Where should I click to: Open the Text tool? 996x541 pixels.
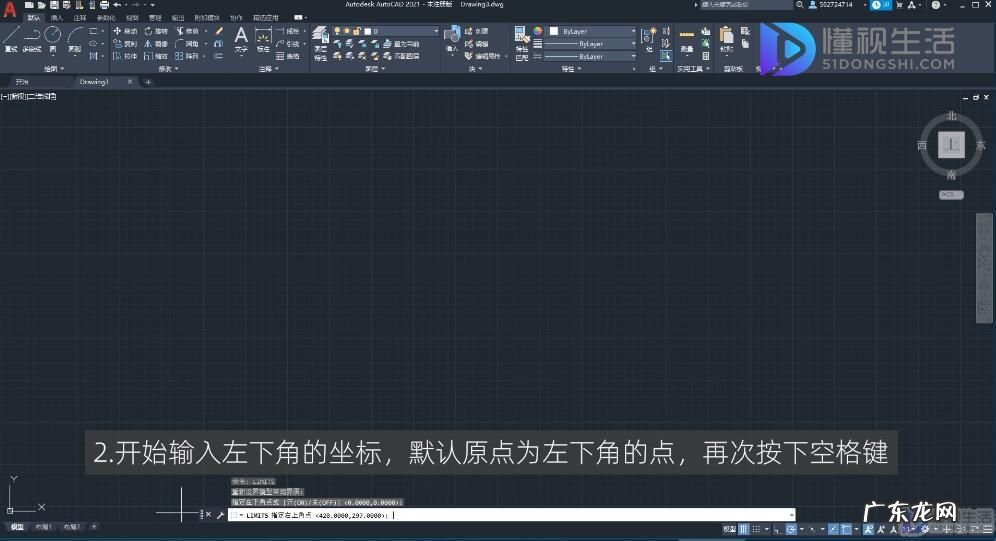(x=241, y=39)
